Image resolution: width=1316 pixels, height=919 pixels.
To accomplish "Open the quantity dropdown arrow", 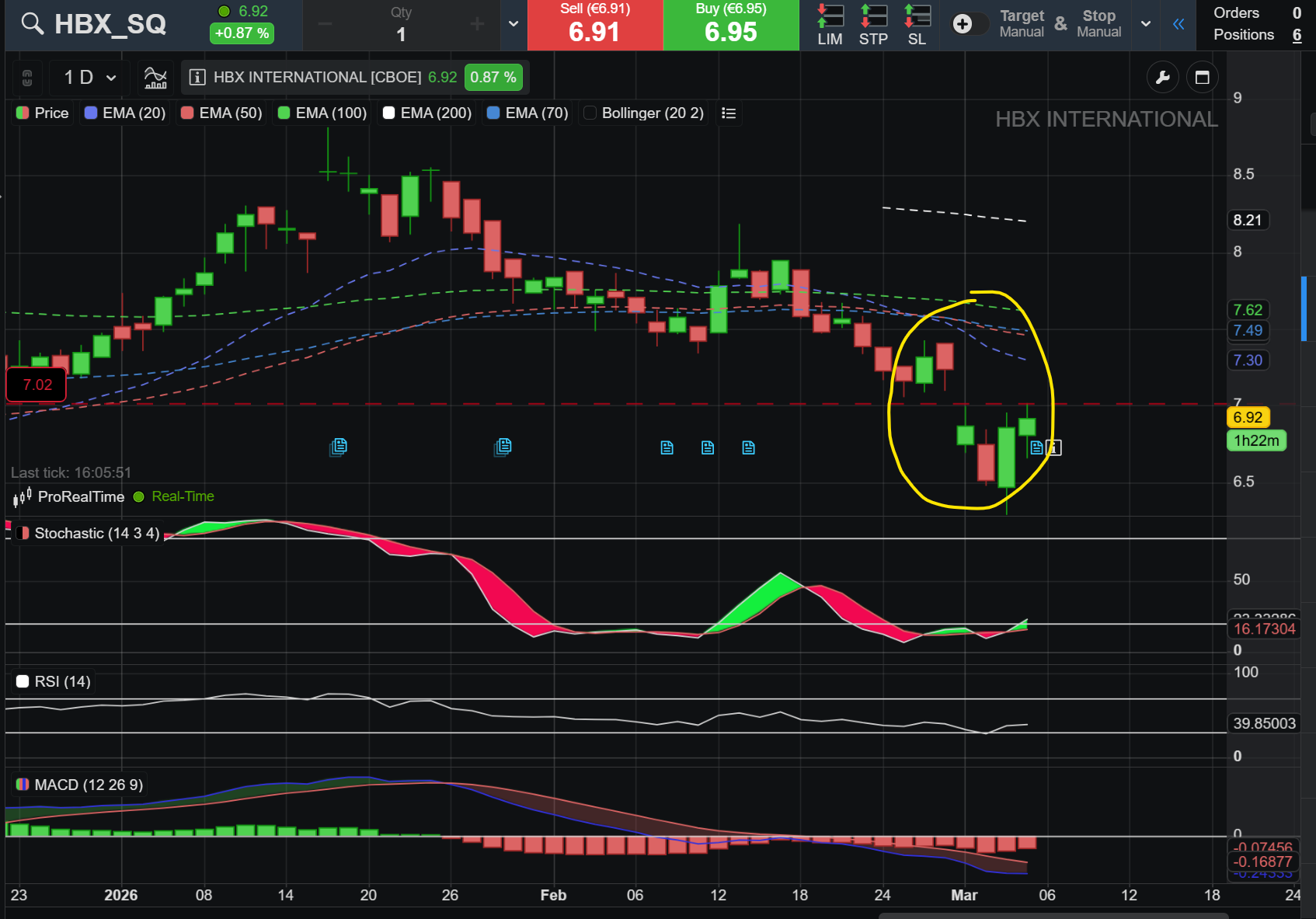I will click(x=513, y=24).
